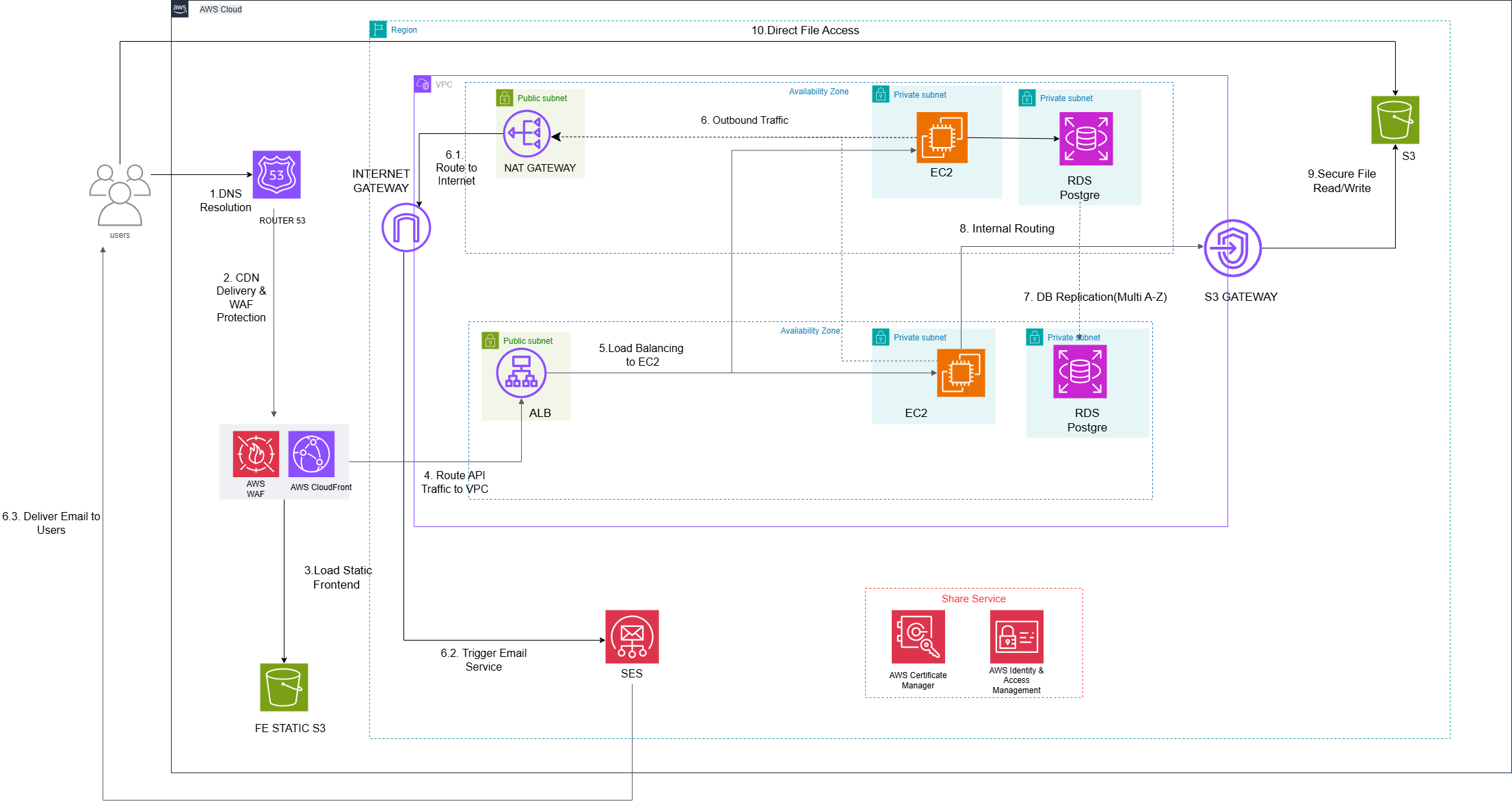Image resolution: width=1512 pixels, height=806 pixels.
Task: Click the top RDS Postgre icon
Action: pos(1086,139)
